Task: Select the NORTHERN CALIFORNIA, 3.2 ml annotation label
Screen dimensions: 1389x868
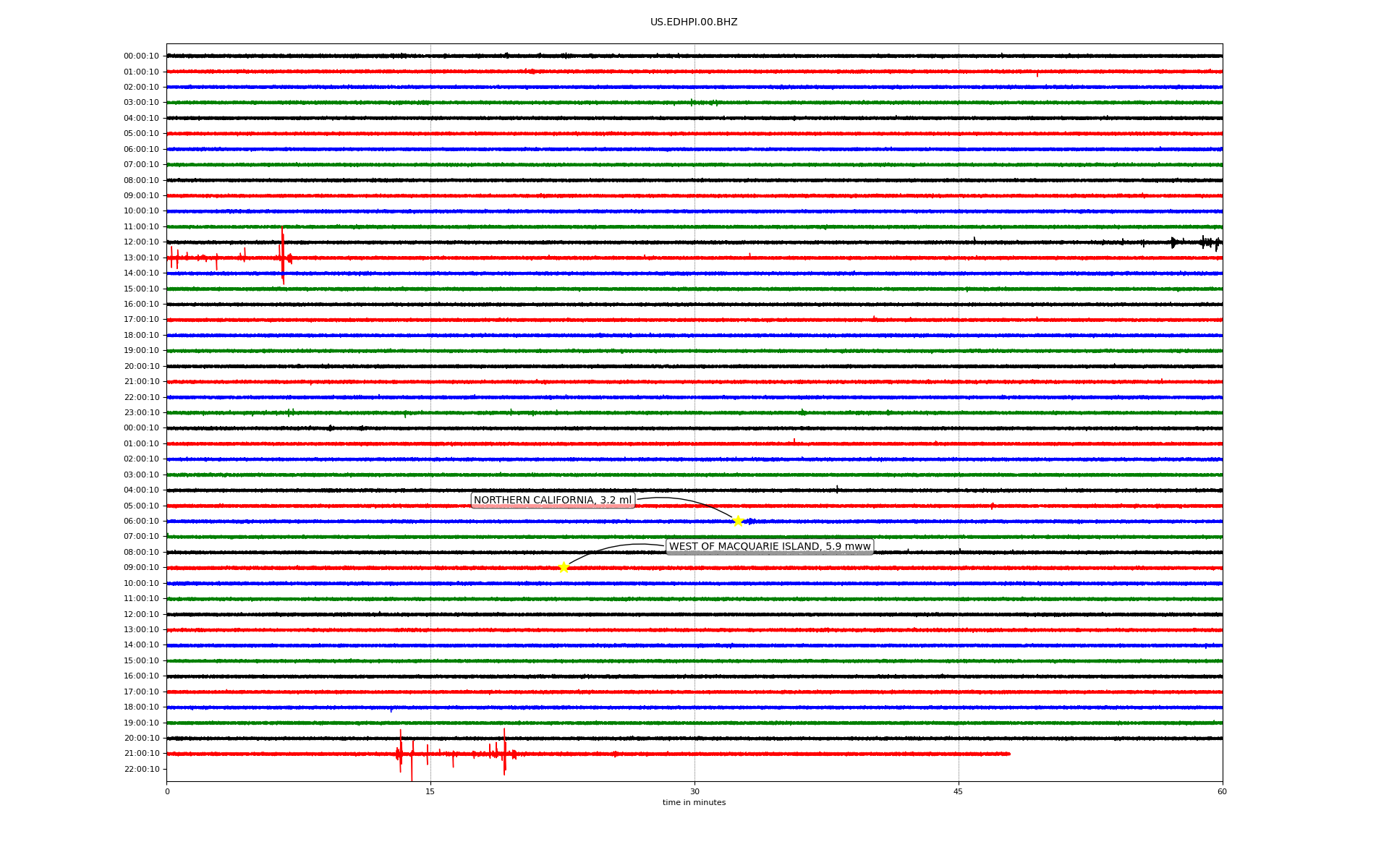Action: tap(553, 501)
